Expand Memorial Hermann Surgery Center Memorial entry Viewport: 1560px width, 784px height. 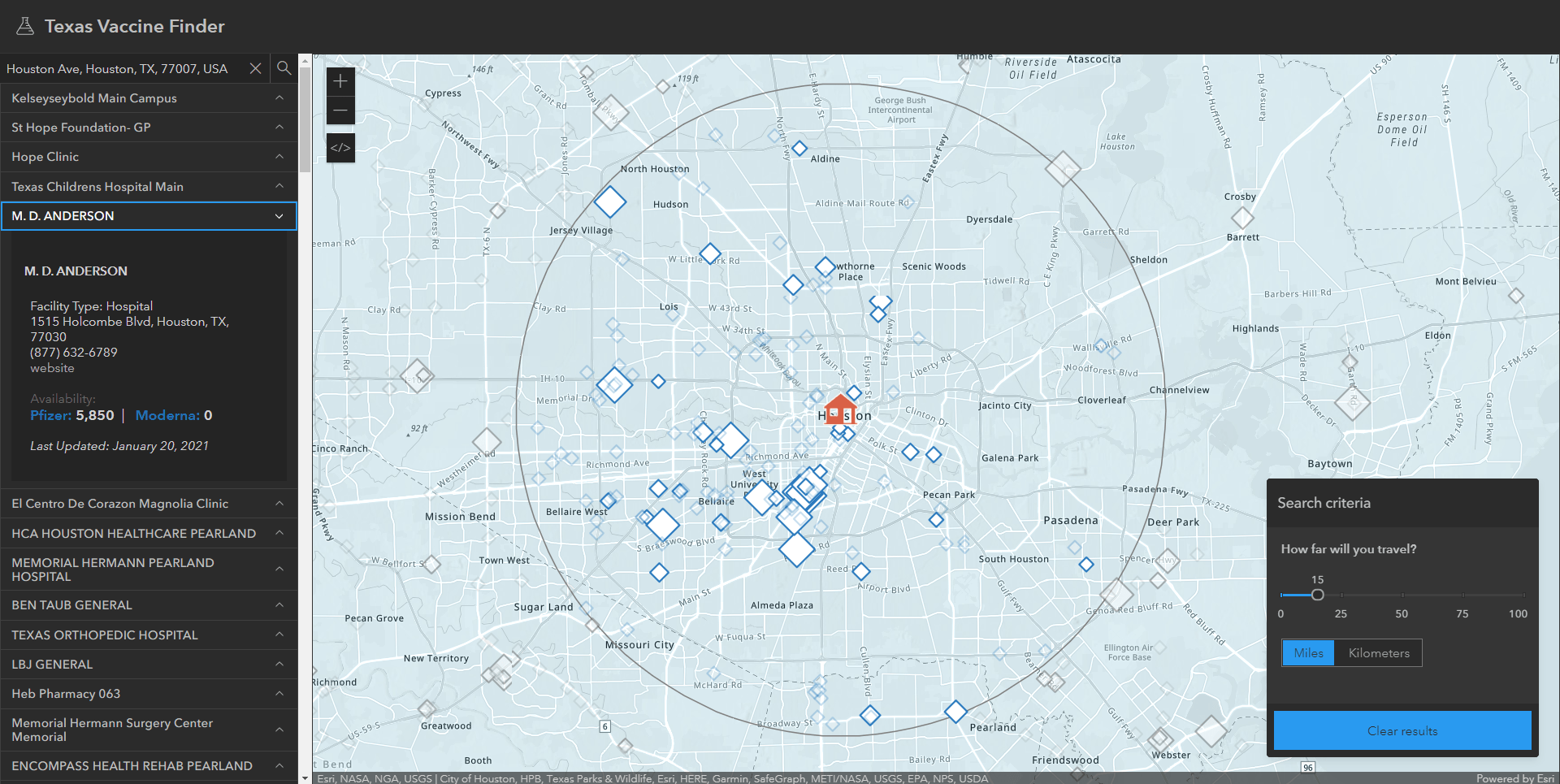[149, 730]
